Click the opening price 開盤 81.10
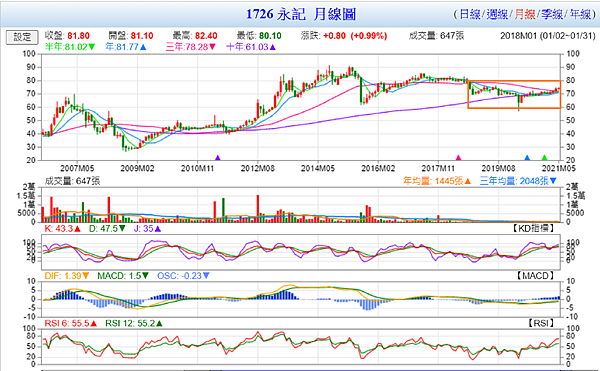This screenshot has width=600, height=371. pyautogui.click(x=131, y=36)
